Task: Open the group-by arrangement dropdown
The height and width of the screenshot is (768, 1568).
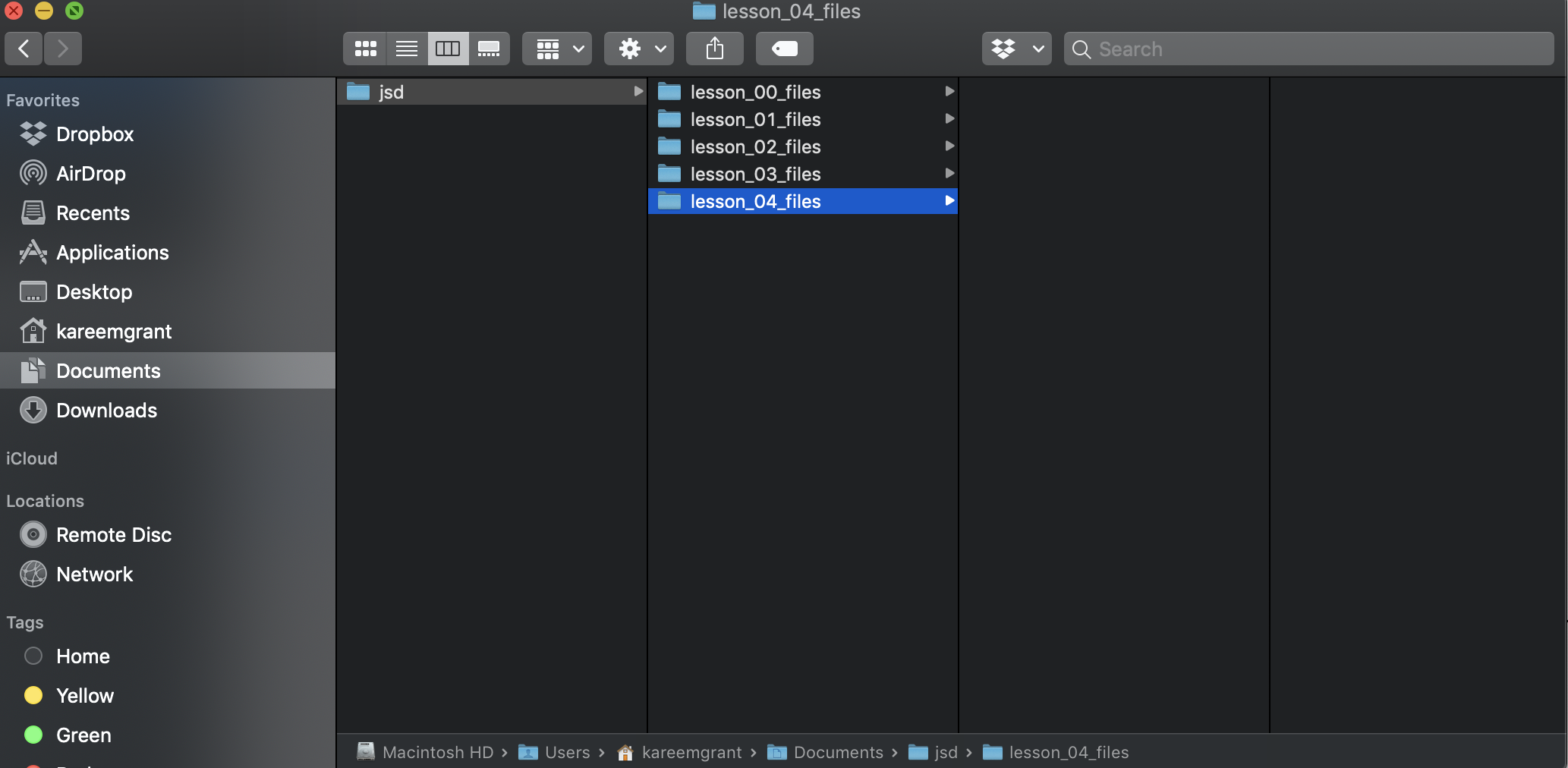Action: pos(558,49)
